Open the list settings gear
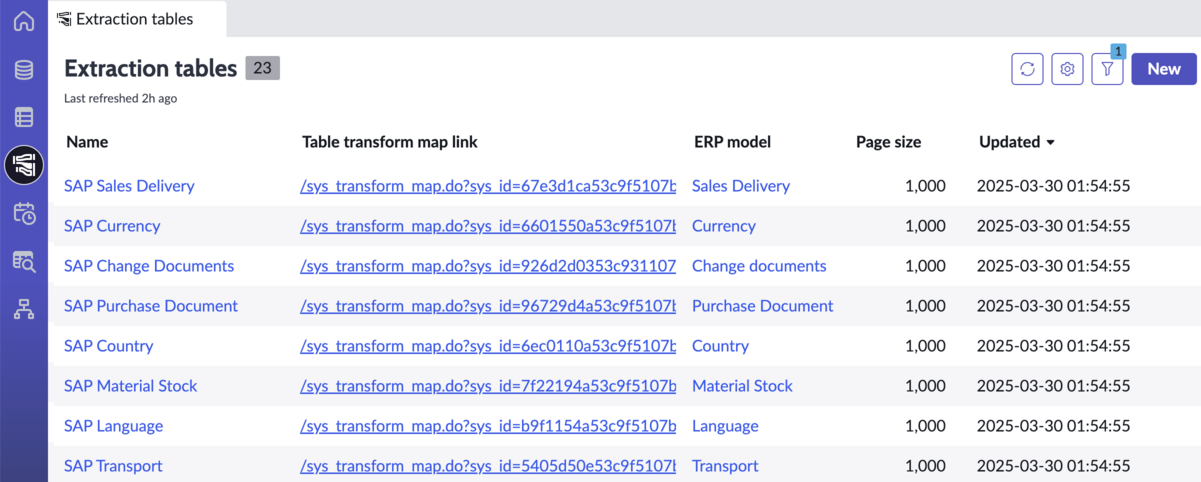 click(1068, 69)
